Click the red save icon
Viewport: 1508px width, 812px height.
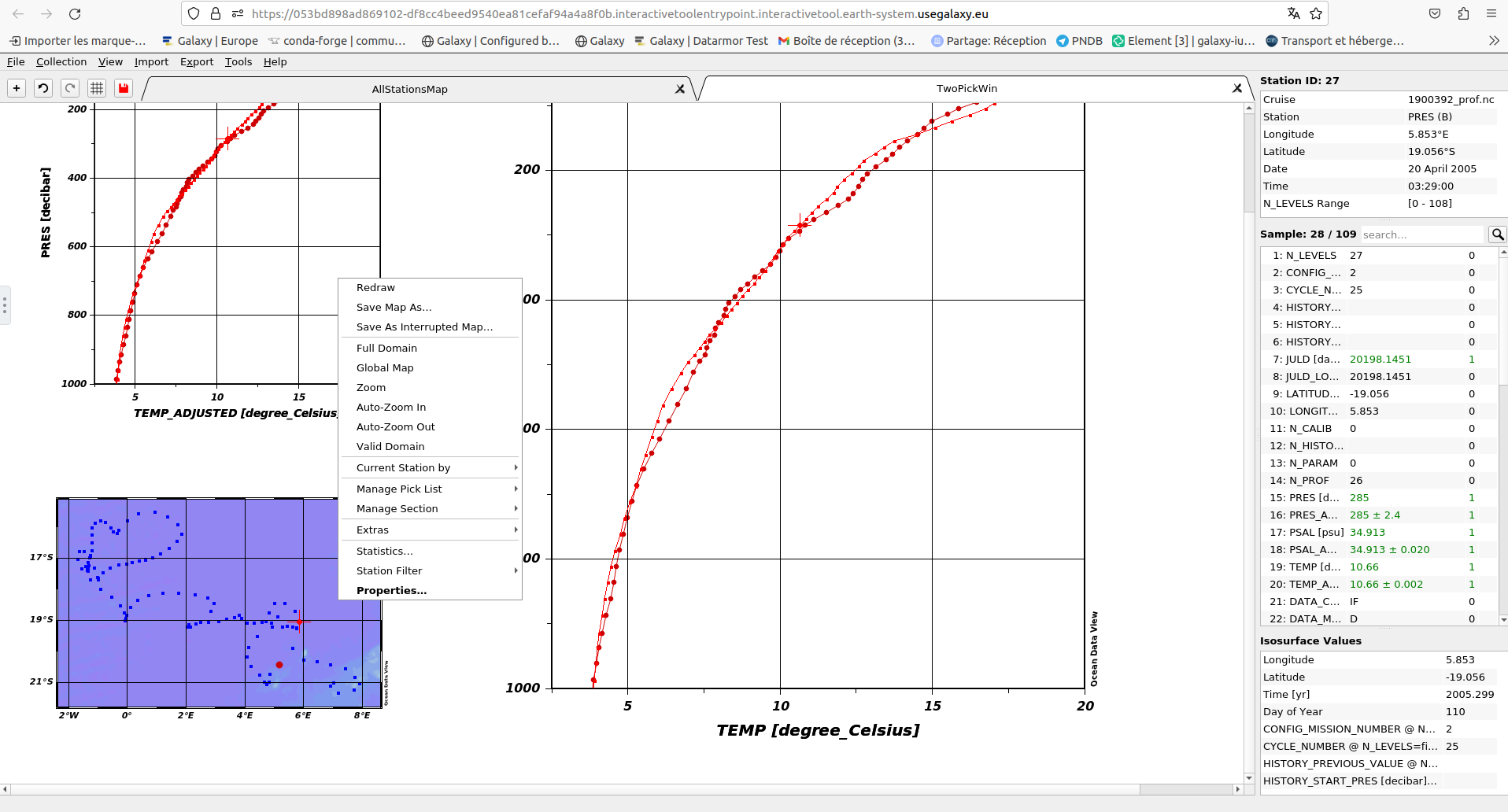(x=124, y=88)
